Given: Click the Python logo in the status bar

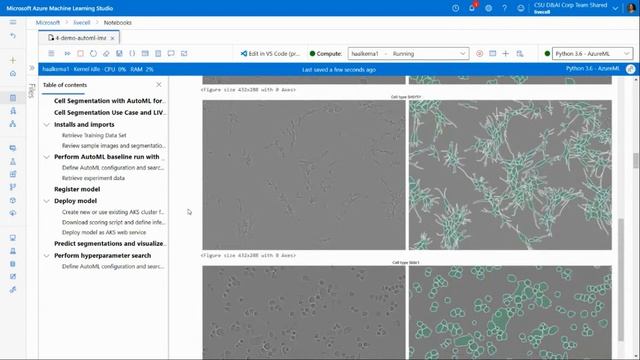Looking at the screenshot, I should coord(631,69).
